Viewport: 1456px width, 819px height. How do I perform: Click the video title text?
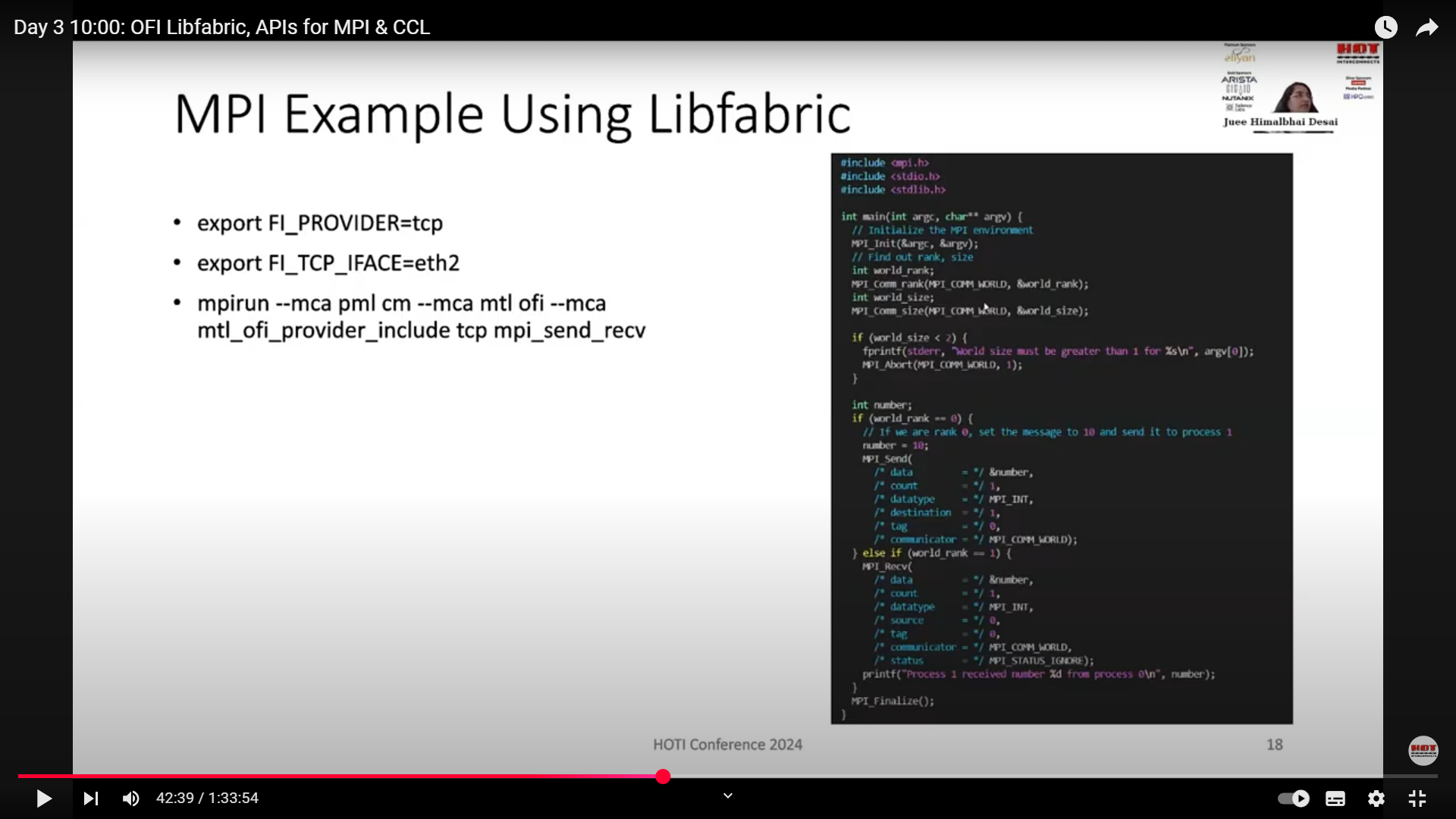tap(221, 27)
